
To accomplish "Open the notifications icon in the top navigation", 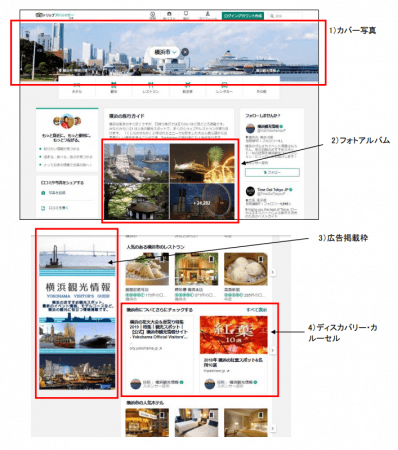I will point(186,14).
